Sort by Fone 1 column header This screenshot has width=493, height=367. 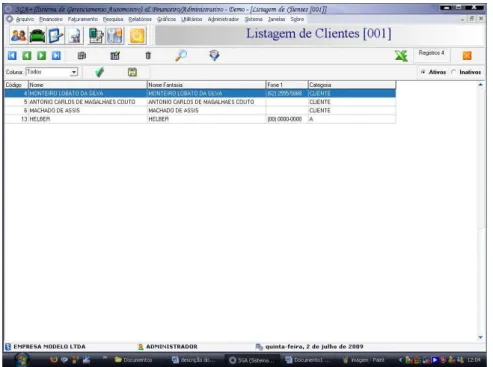pos(287,85)
